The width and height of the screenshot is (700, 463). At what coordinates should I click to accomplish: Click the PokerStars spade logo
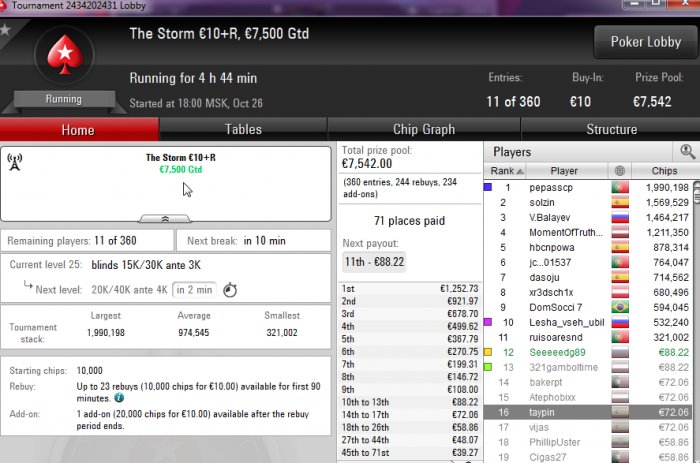[65, 54]
